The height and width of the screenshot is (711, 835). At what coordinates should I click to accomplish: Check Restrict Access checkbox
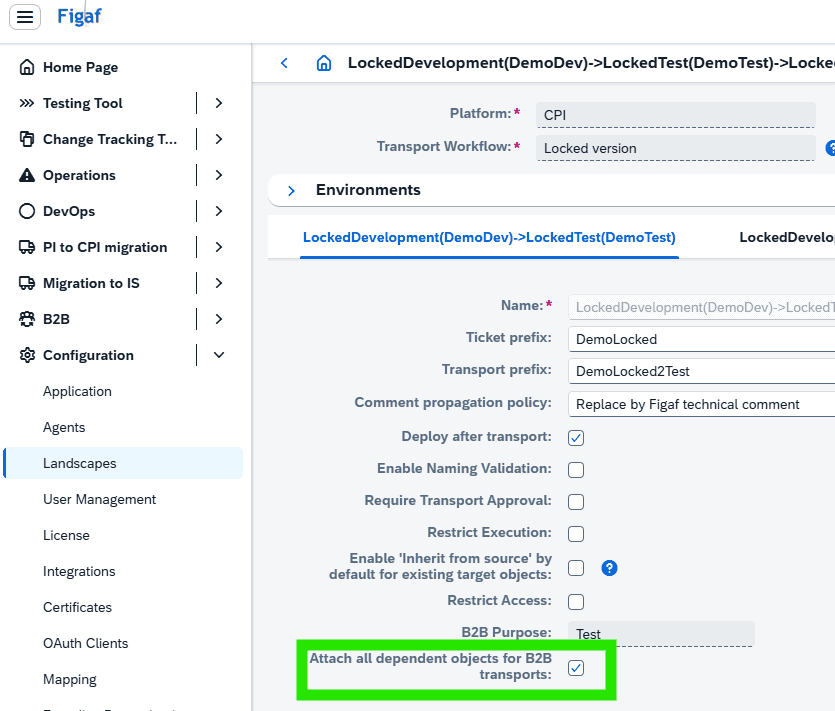[x=576, y=602]
